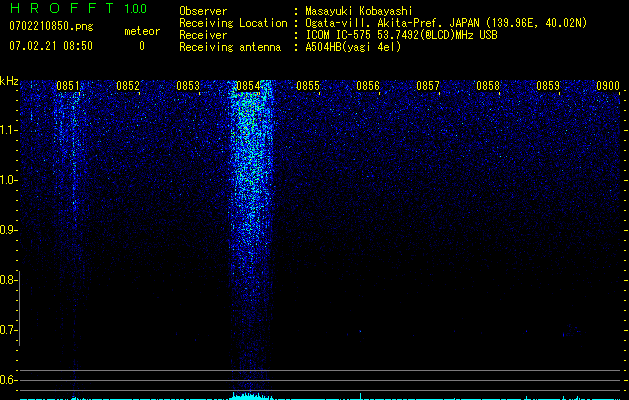The height and width of the screenshot is (400, 629).
Task: Click the 0854 time marker
Action: point(248,86)
